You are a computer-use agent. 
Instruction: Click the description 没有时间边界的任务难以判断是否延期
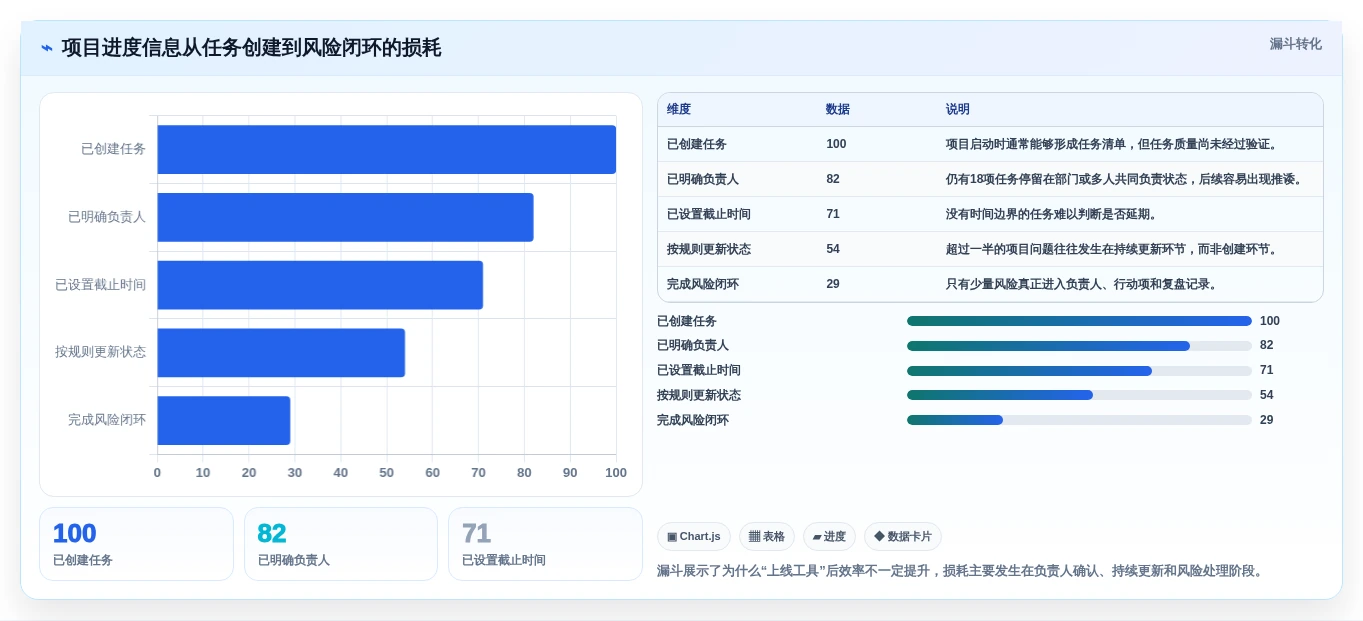click(1051, 214)
